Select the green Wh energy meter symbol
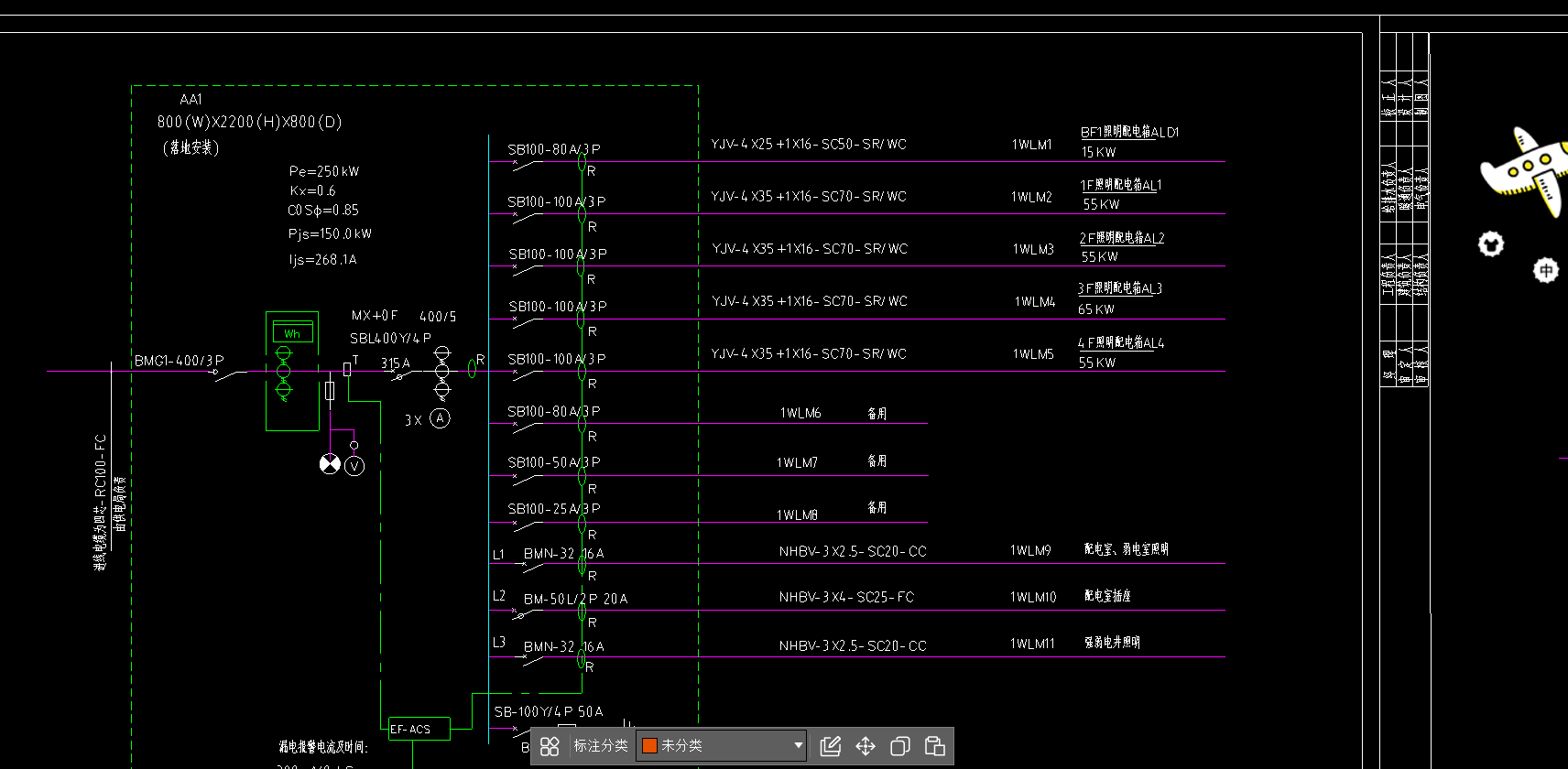This screenshot has height=769, width=1568. (292, 333)
